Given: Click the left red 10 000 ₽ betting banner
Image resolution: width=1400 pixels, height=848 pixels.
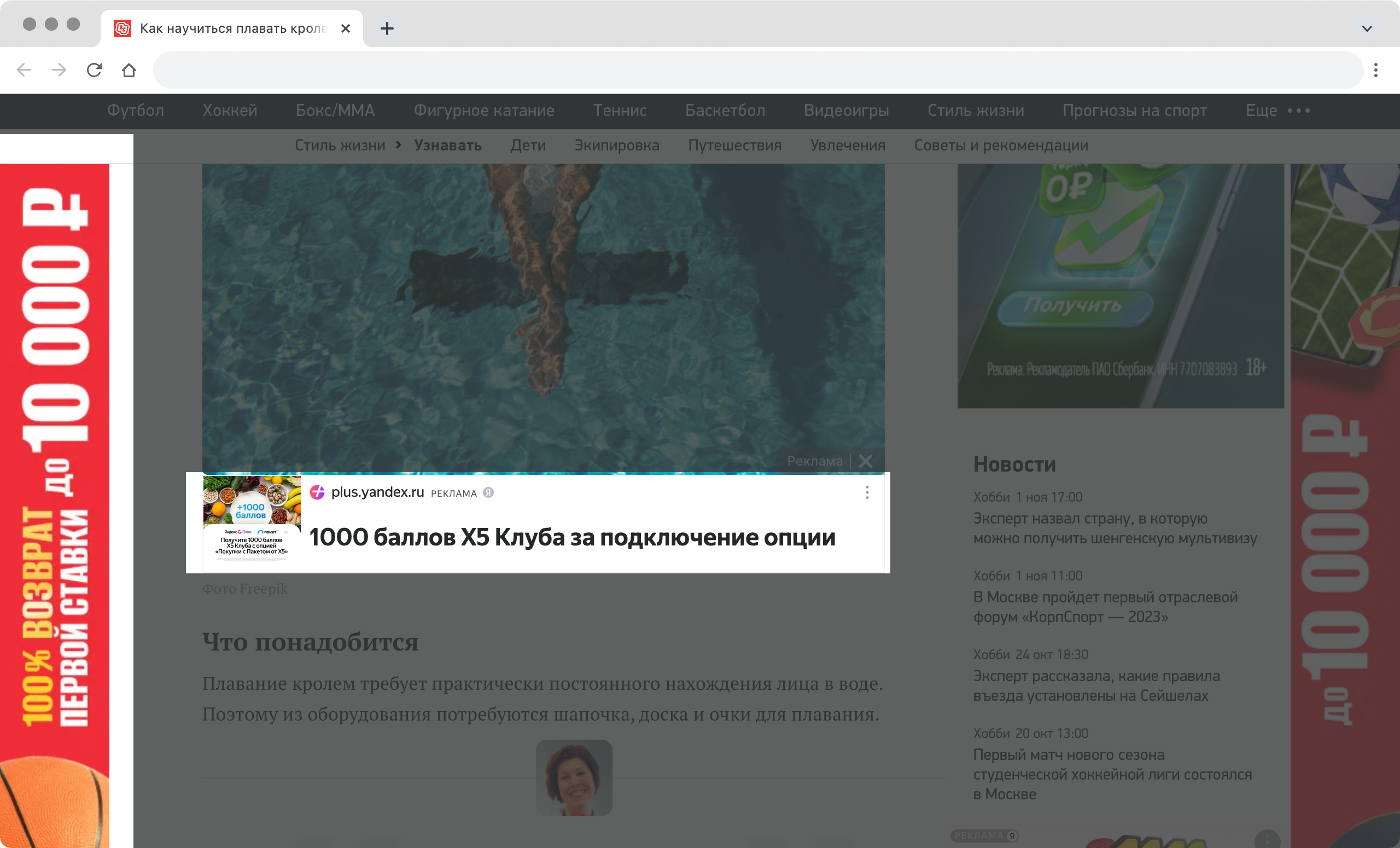Looking at the screenshot, I should point(55,506).
